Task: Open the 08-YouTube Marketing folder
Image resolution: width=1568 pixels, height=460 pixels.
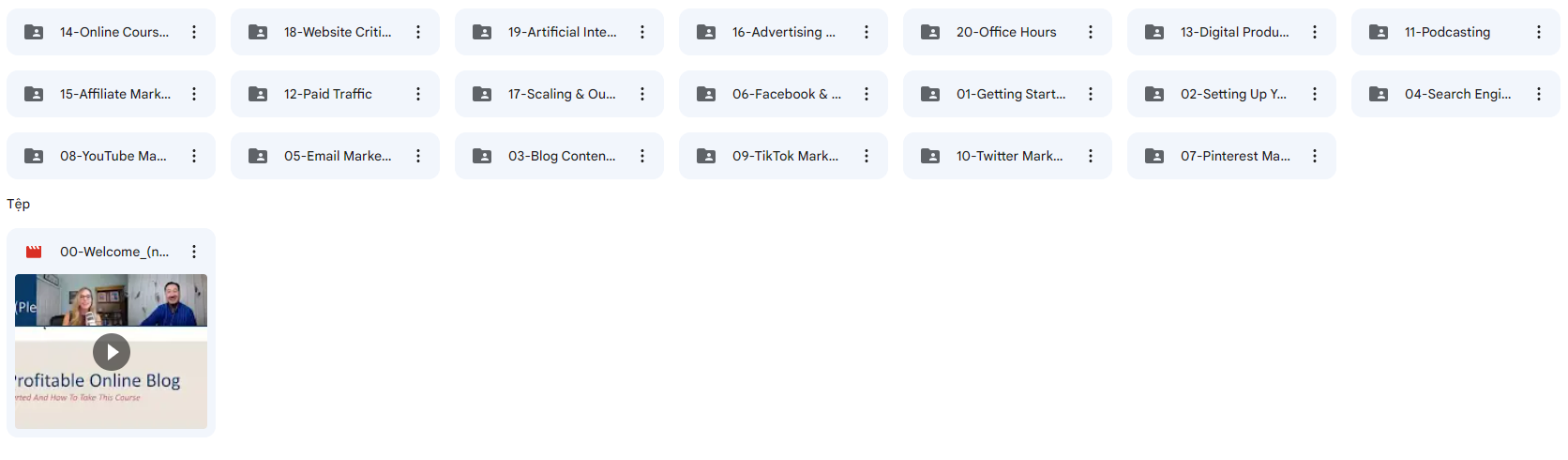Action: tap(111, 156)
